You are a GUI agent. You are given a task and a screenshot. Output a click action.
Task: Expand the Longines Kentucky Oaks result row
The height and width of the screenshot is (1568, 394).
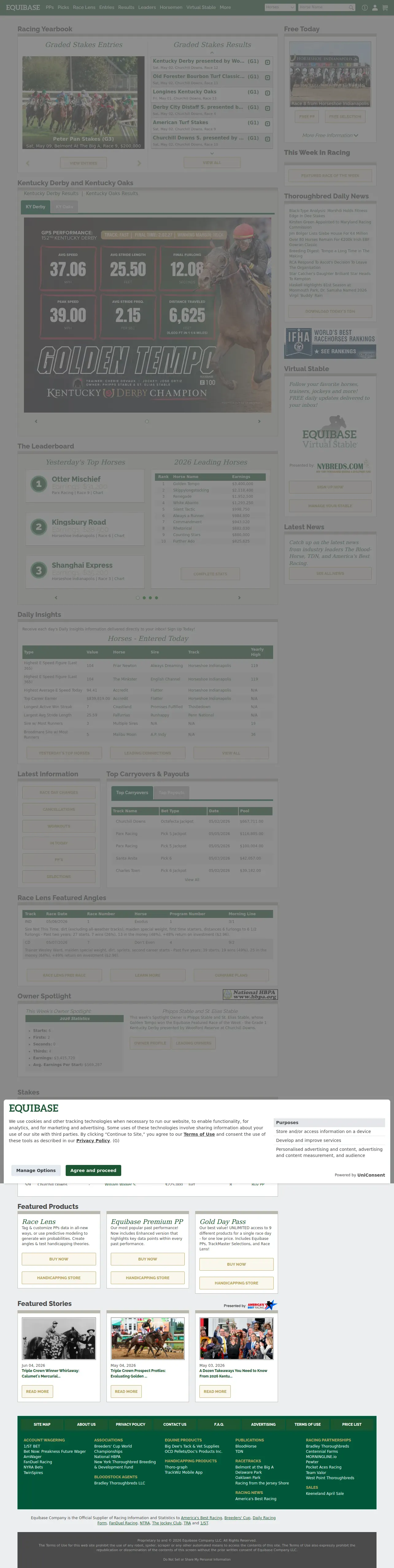268,92
